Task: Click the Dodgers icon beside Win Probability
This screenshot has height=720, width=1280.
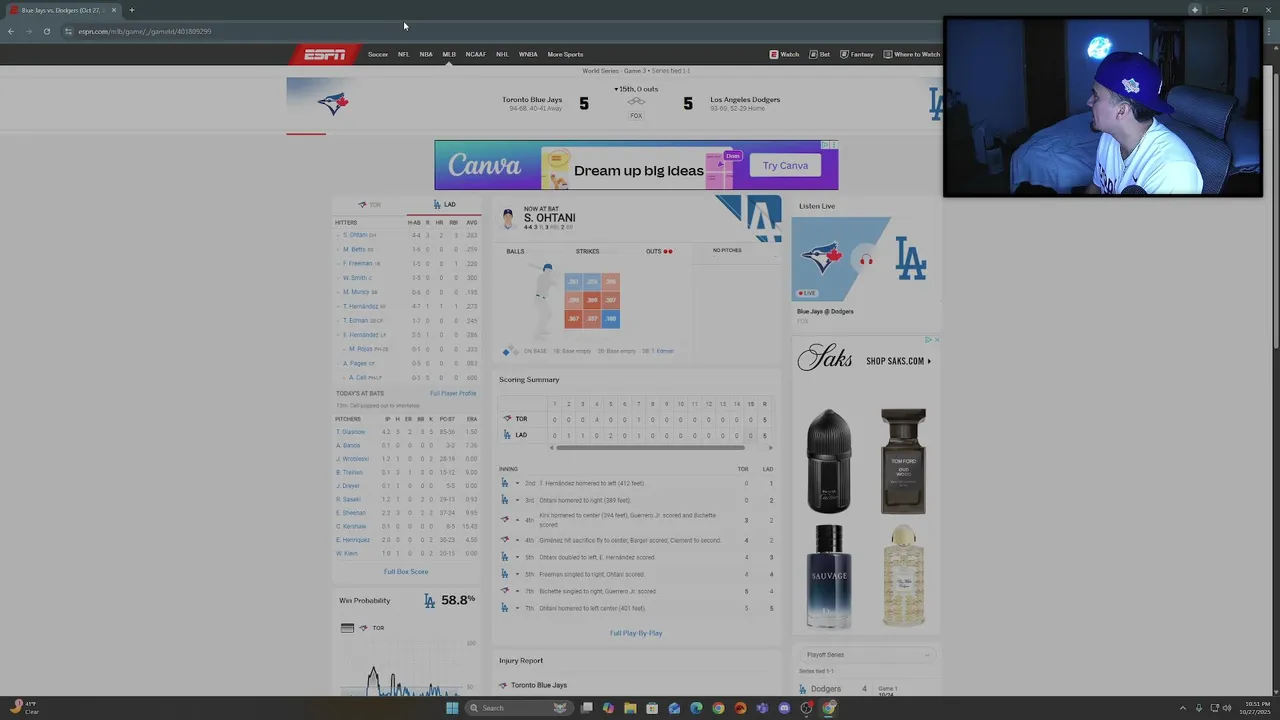Action: click(x=429, y=601)
